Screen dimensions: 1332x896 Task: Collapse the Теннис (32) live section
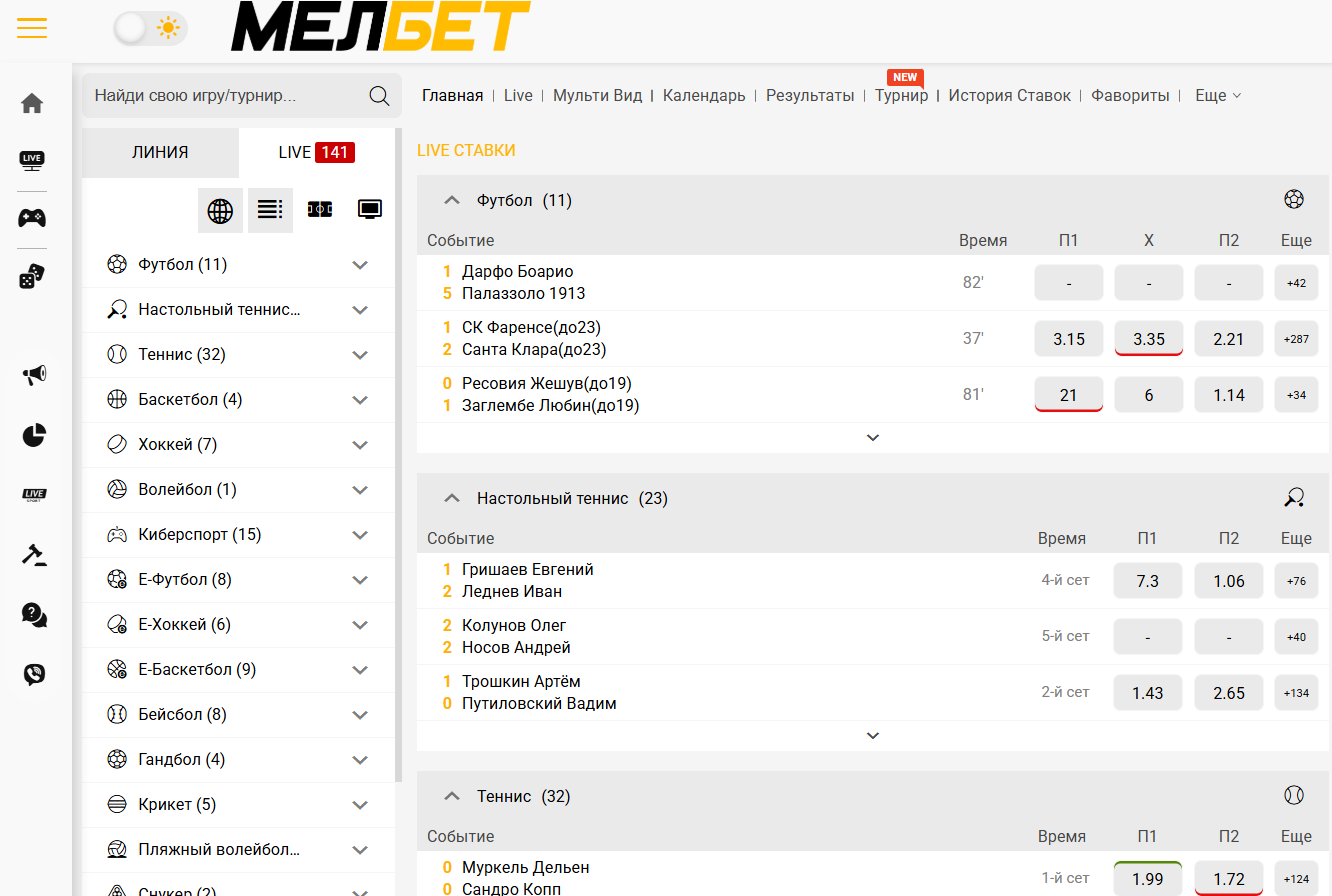coord(452,796)
